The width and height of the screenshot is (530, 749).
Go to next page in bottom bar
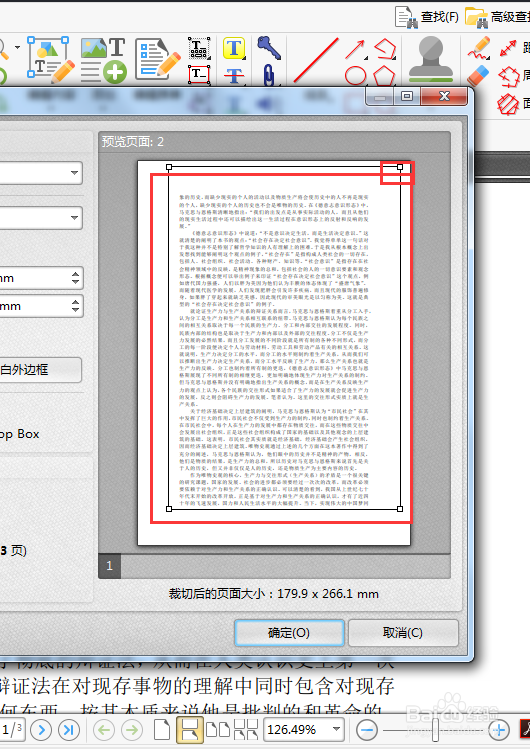[x=41, y=729]
